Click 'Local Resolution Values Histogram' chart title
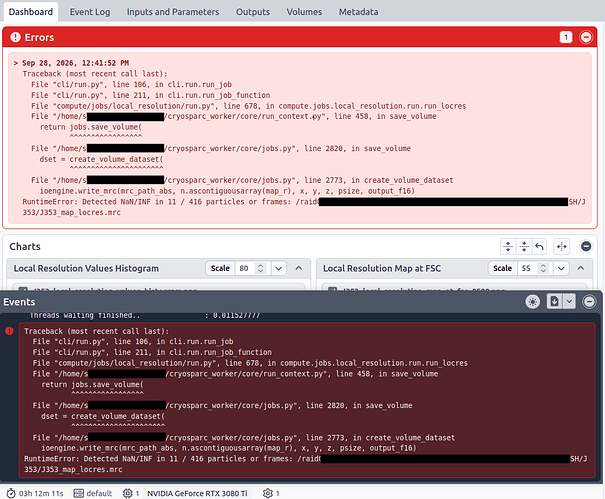This screenshot has height=499, width=605. coord(86,268)
